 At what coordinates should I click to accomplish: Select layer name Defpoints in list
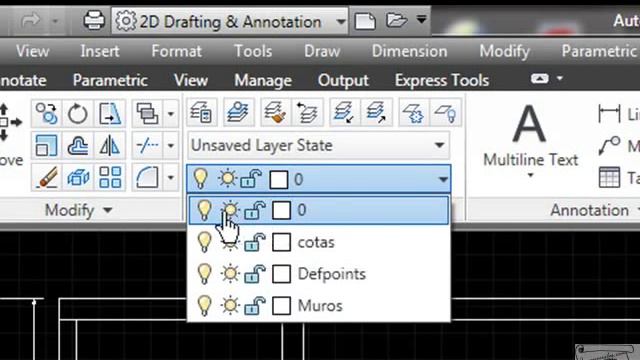[331, 274]
